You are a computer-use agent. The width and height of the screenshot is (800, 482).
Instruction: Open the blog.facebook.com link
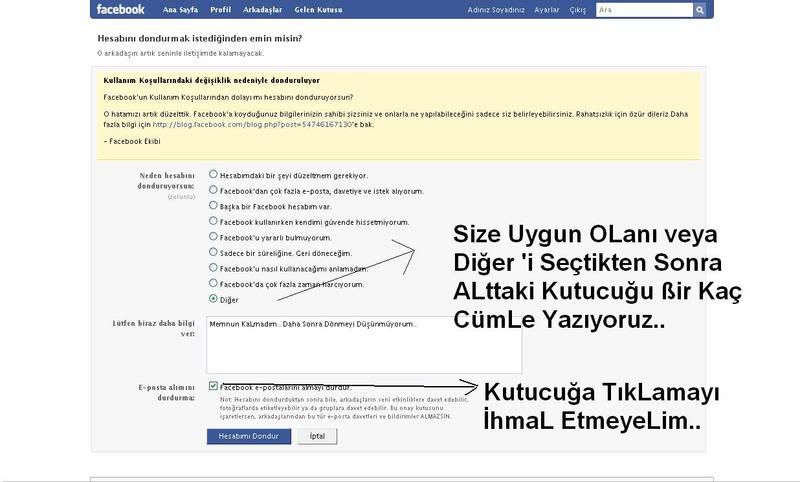click(x=253, y=124)
